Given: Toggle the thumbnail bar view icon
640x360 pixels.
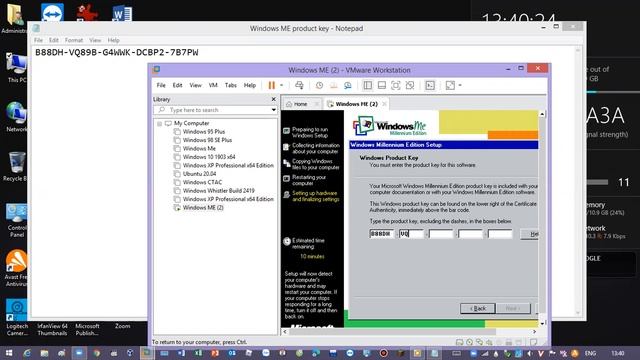Looking at the screenshot, I should pos(382,85).
